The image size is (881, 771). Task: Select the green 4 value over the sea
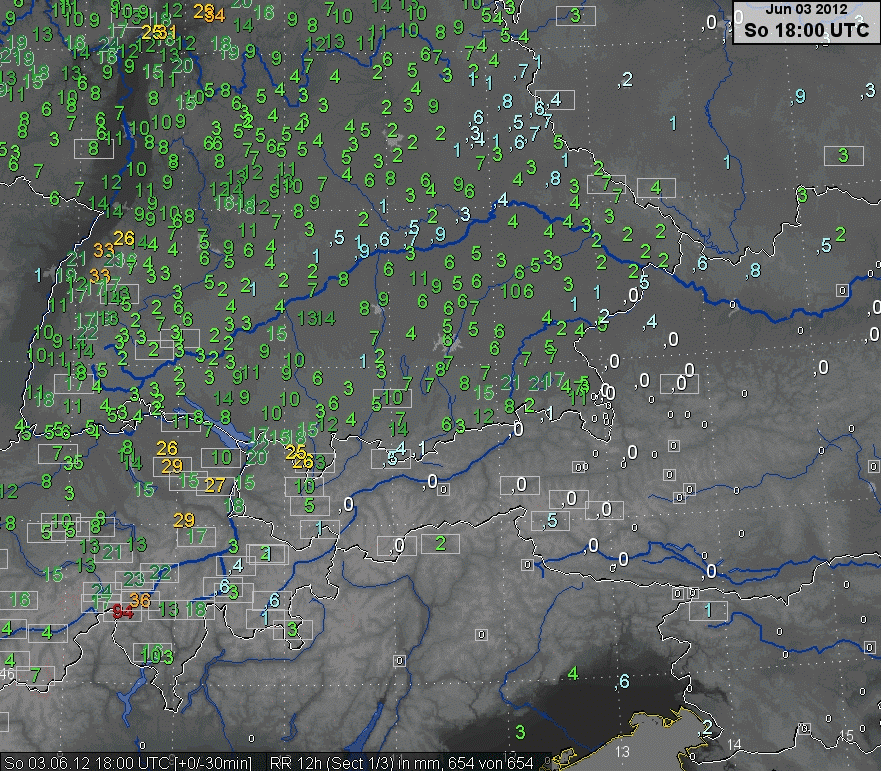point(572,674)
